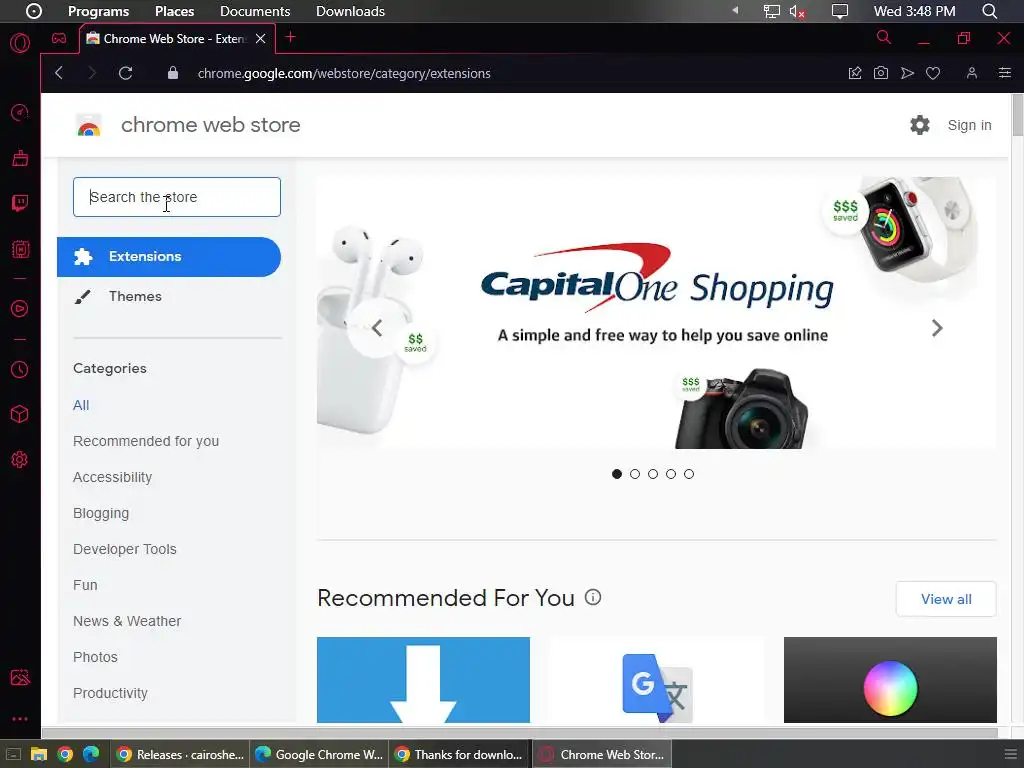Image resolution: width=1024 pixels, height=768 pixels.
Task: Switch to Releases cairoshell taskbar window
Action: coord(180,754)
